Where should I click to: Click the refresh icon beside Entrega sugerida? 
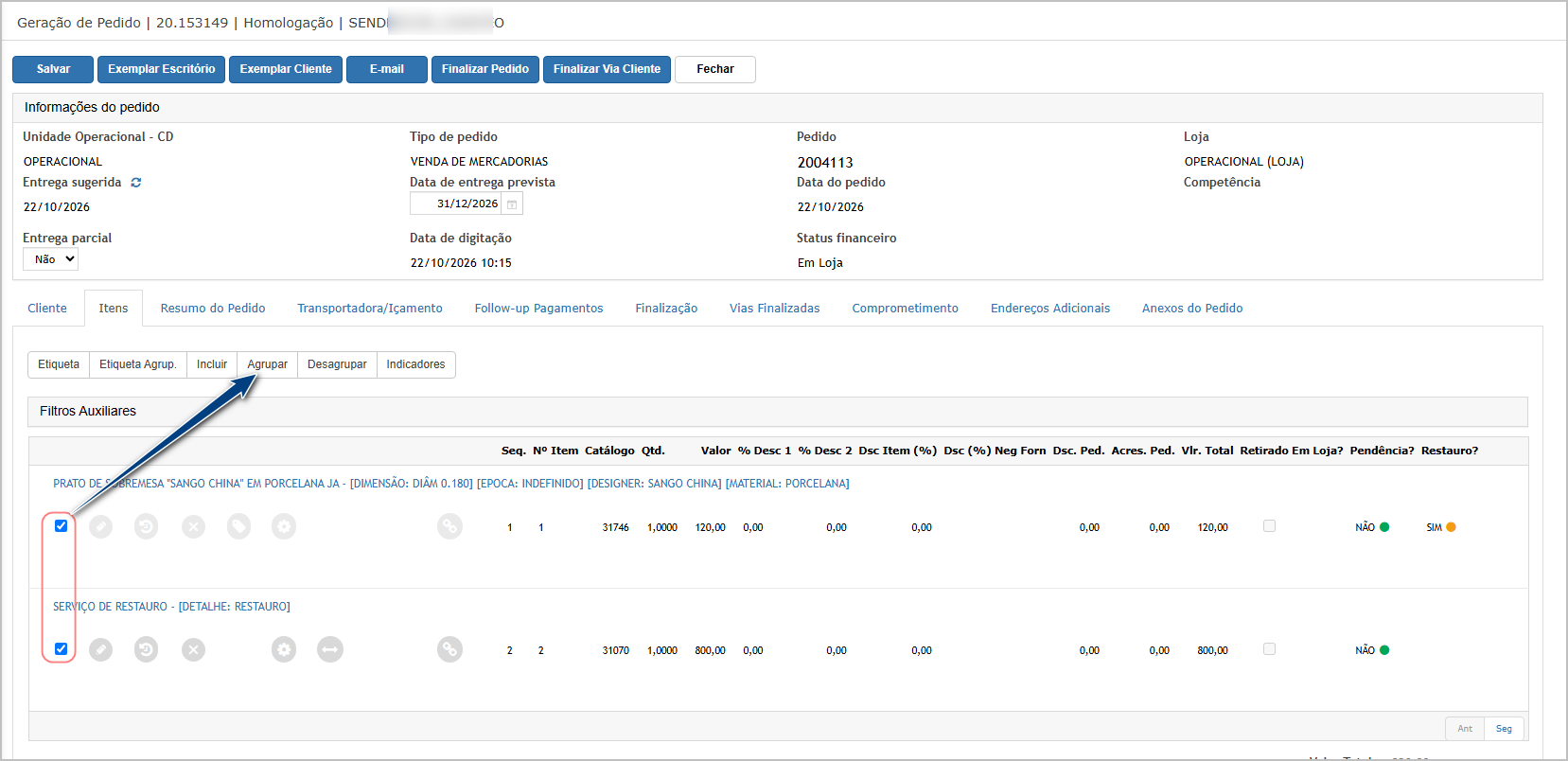pyautogui.click(x=136, y=183)
